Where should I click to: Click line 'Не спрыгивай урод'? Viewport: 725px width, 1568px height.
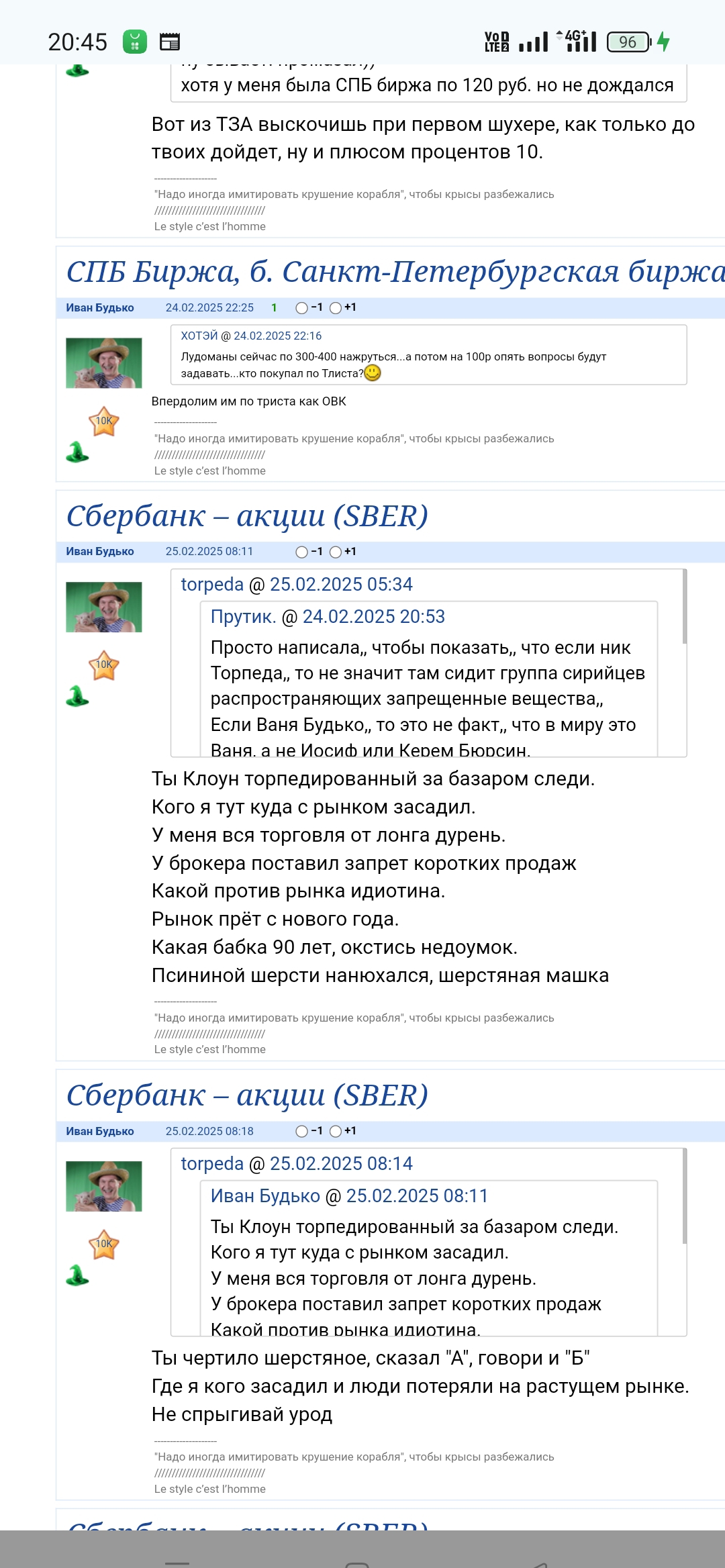pos(242,1414)
